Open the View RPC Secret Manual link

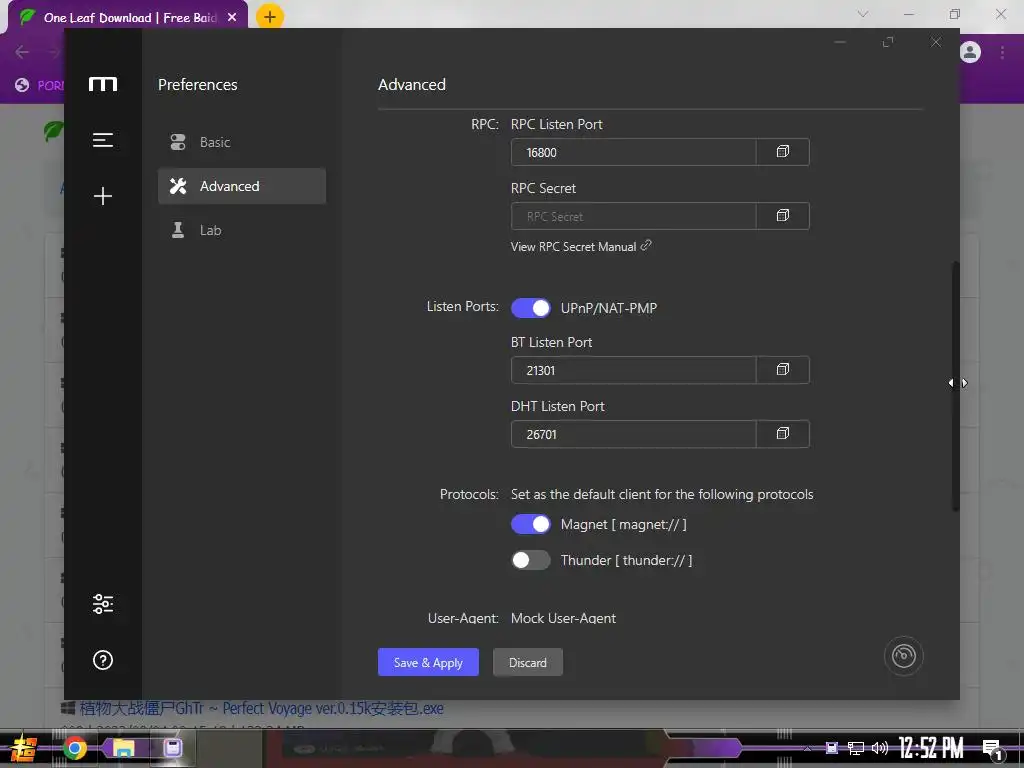[x=581, y=247]
